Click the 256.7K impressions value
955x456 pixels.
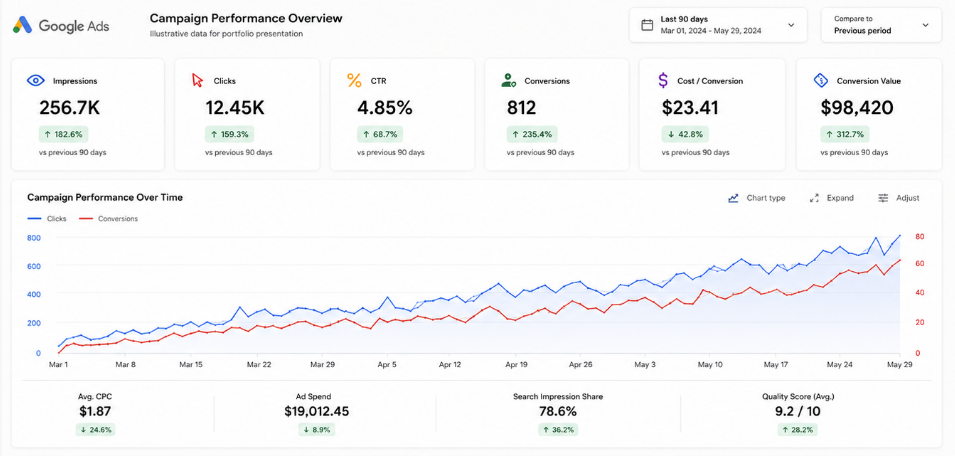[x=69, y=108]
